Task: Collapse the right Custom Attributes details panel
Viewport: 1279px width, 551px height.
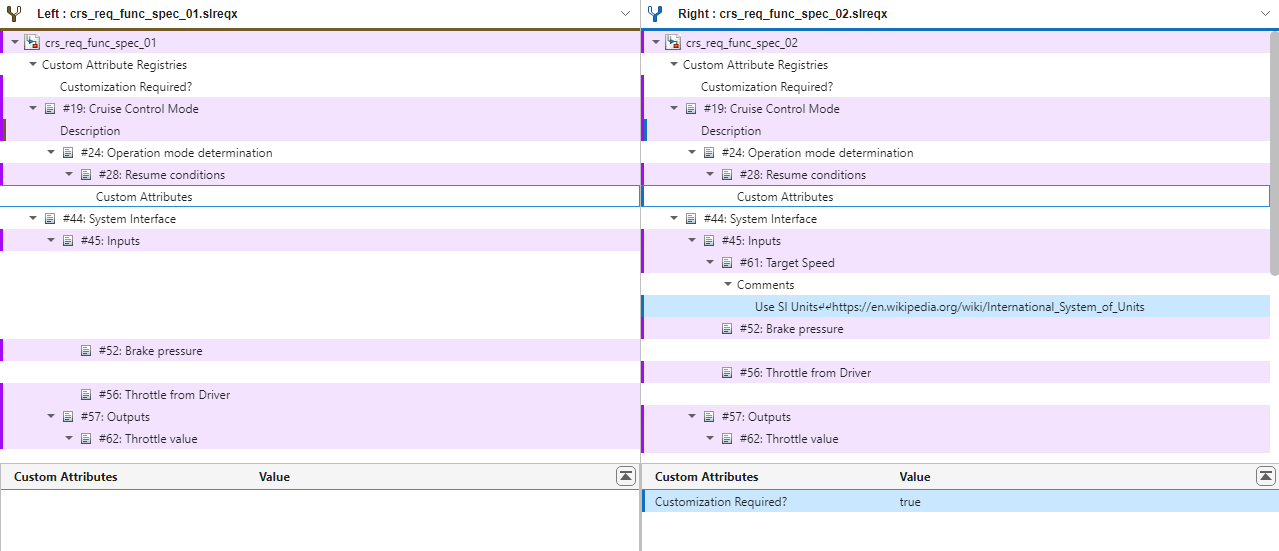Action: 1266,476
